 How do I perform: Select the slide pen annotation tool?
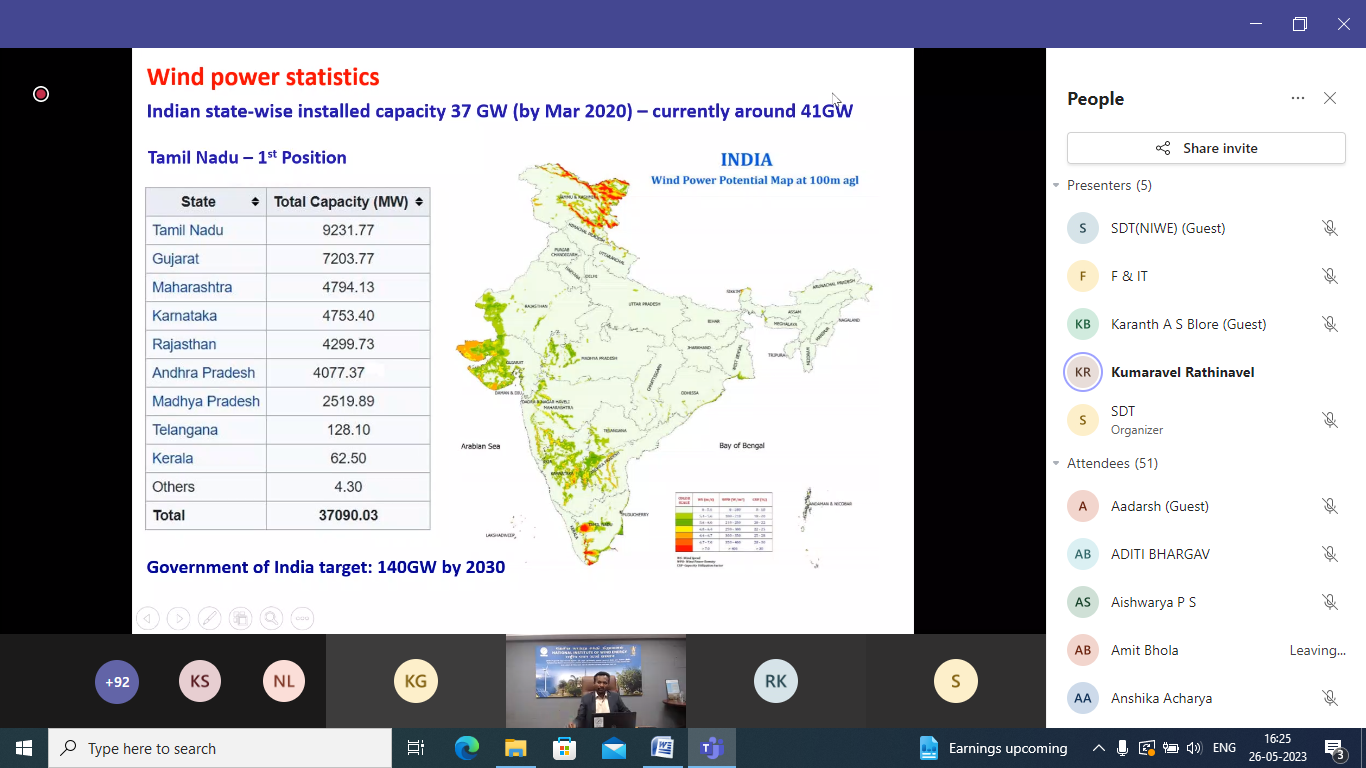pyautogui.click(x=209, y=619)
